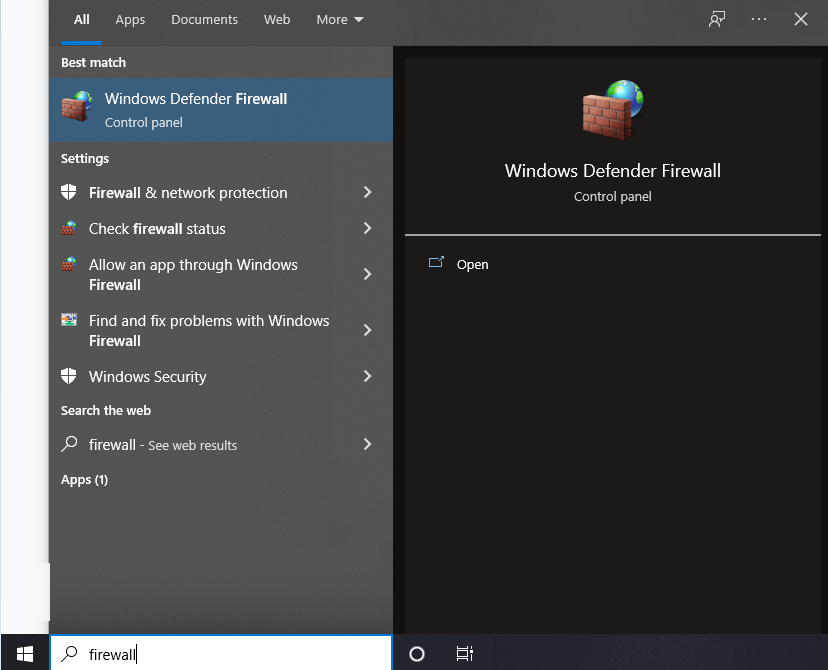Click the search magnifier in the search box
The image size is (828, 670).
[x=68, y=654]
